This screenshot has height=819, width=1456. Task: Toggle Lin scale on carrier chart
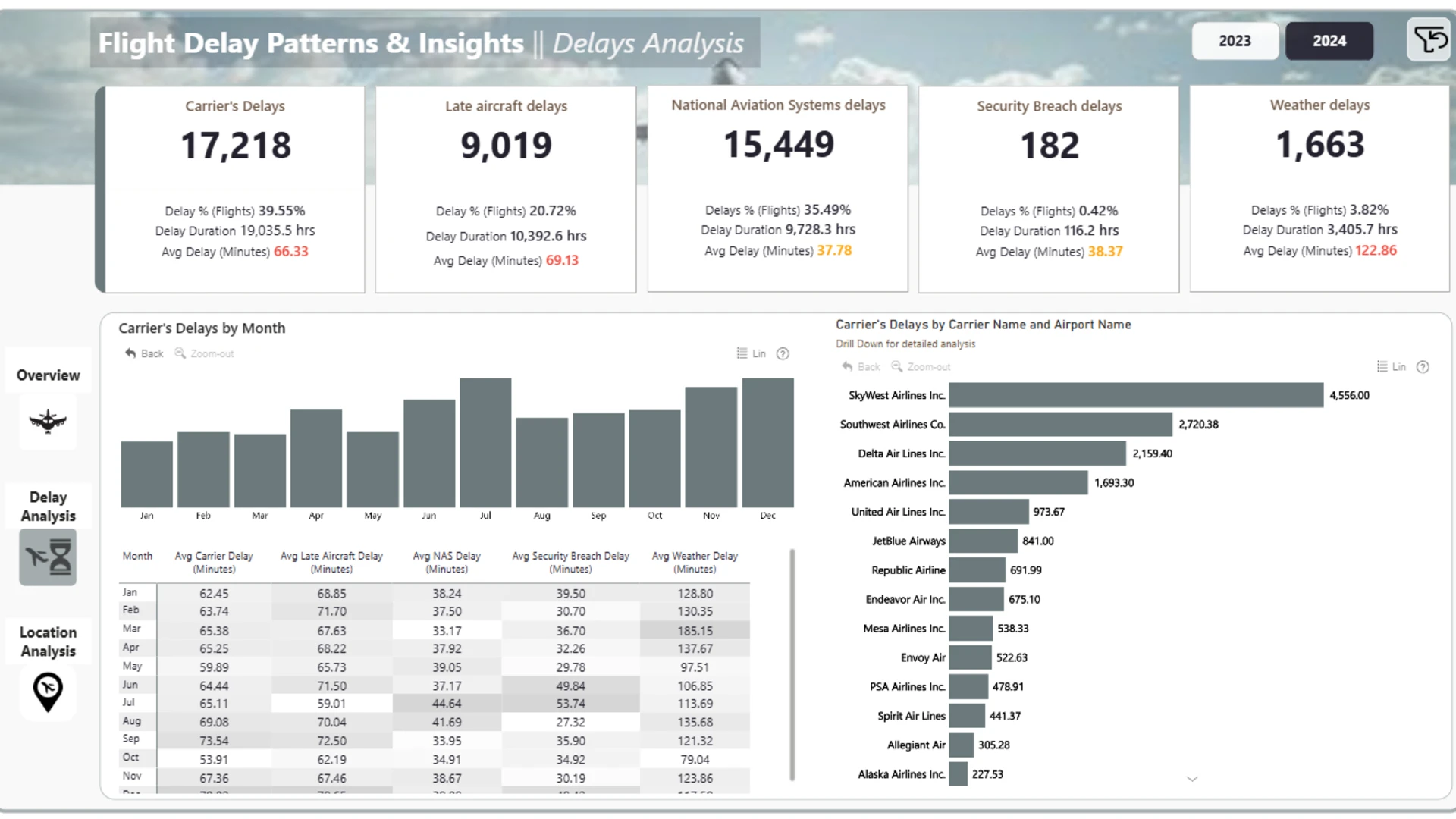tap(1392, 367)
